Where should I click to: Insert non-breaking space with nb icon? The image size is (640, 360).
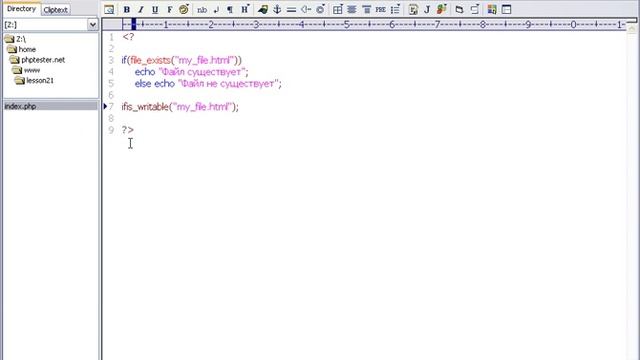202,9
